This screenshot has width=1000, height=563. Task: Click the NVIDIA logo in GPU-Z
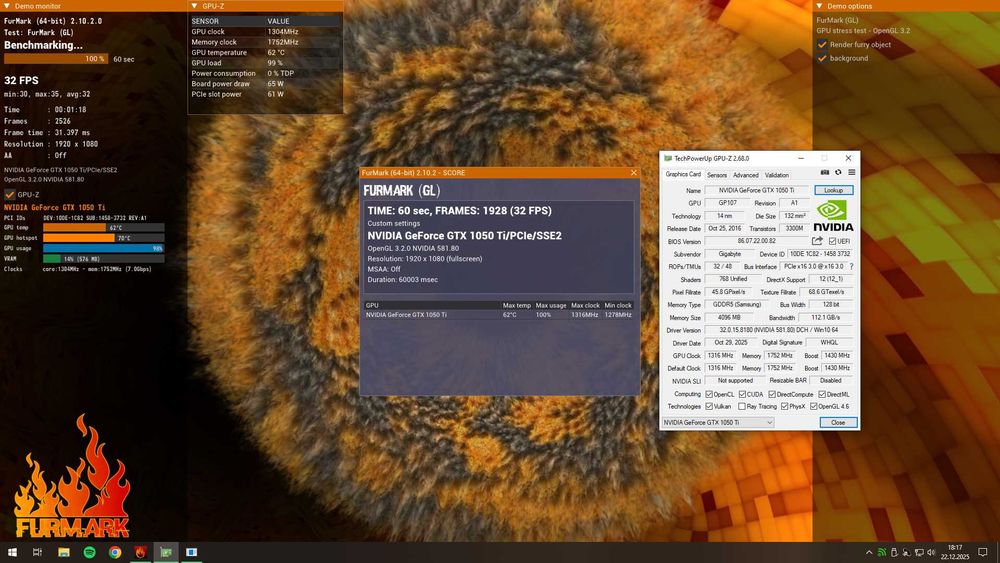click(x=833, y=216)
